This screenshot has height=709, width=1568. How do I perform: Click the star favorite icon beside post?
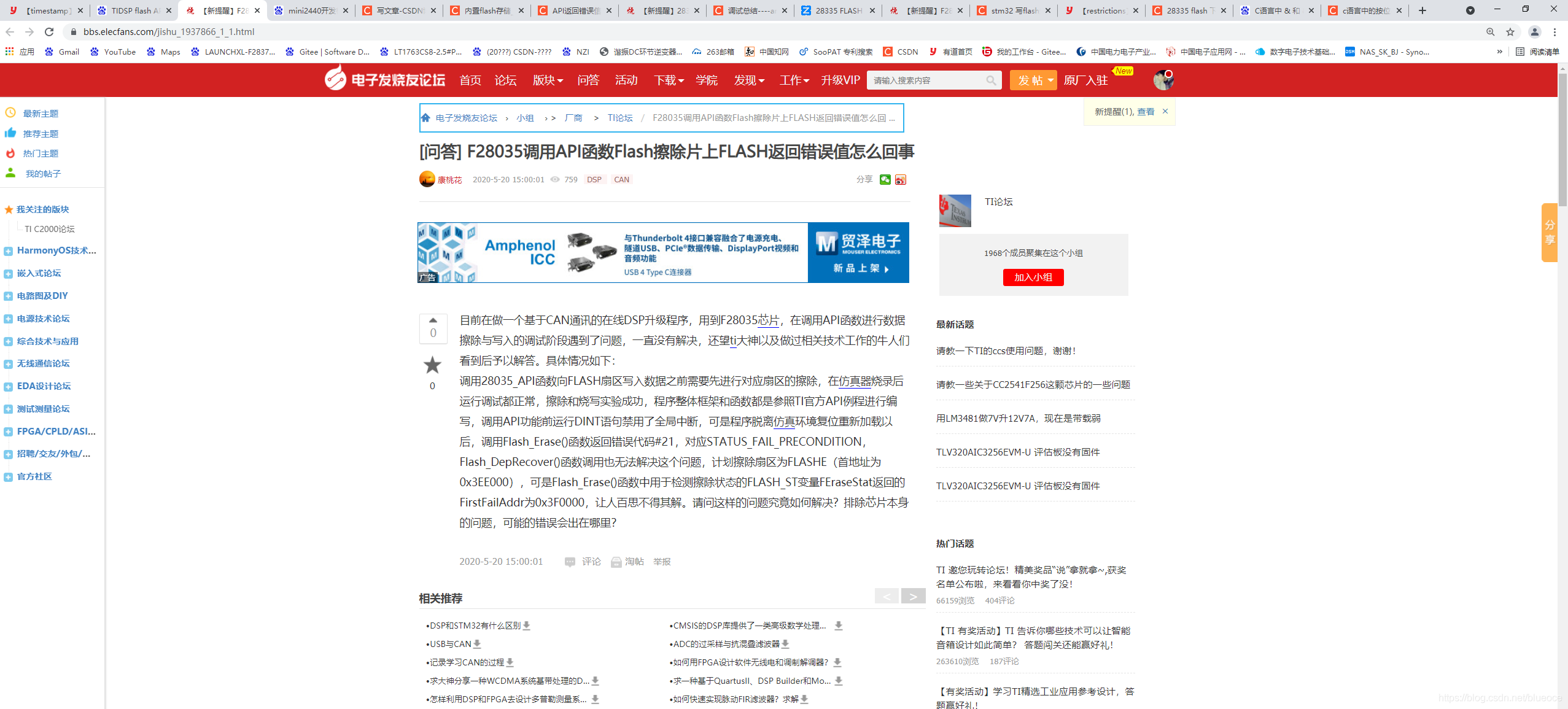433,365
